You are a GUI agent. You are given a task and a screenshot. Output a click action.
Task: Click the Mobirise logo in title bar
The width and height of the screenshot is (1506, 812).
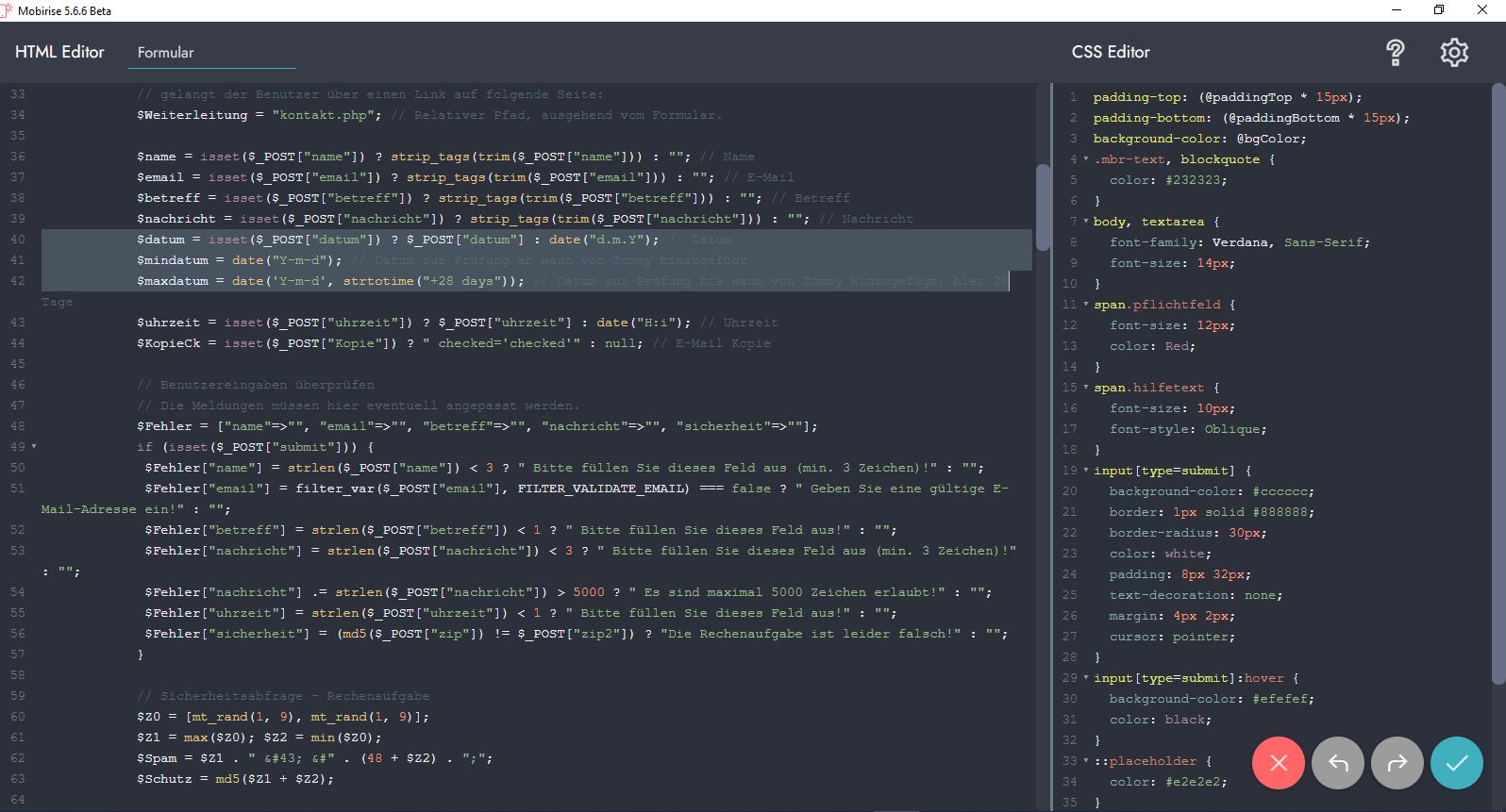tap(7, 10)
